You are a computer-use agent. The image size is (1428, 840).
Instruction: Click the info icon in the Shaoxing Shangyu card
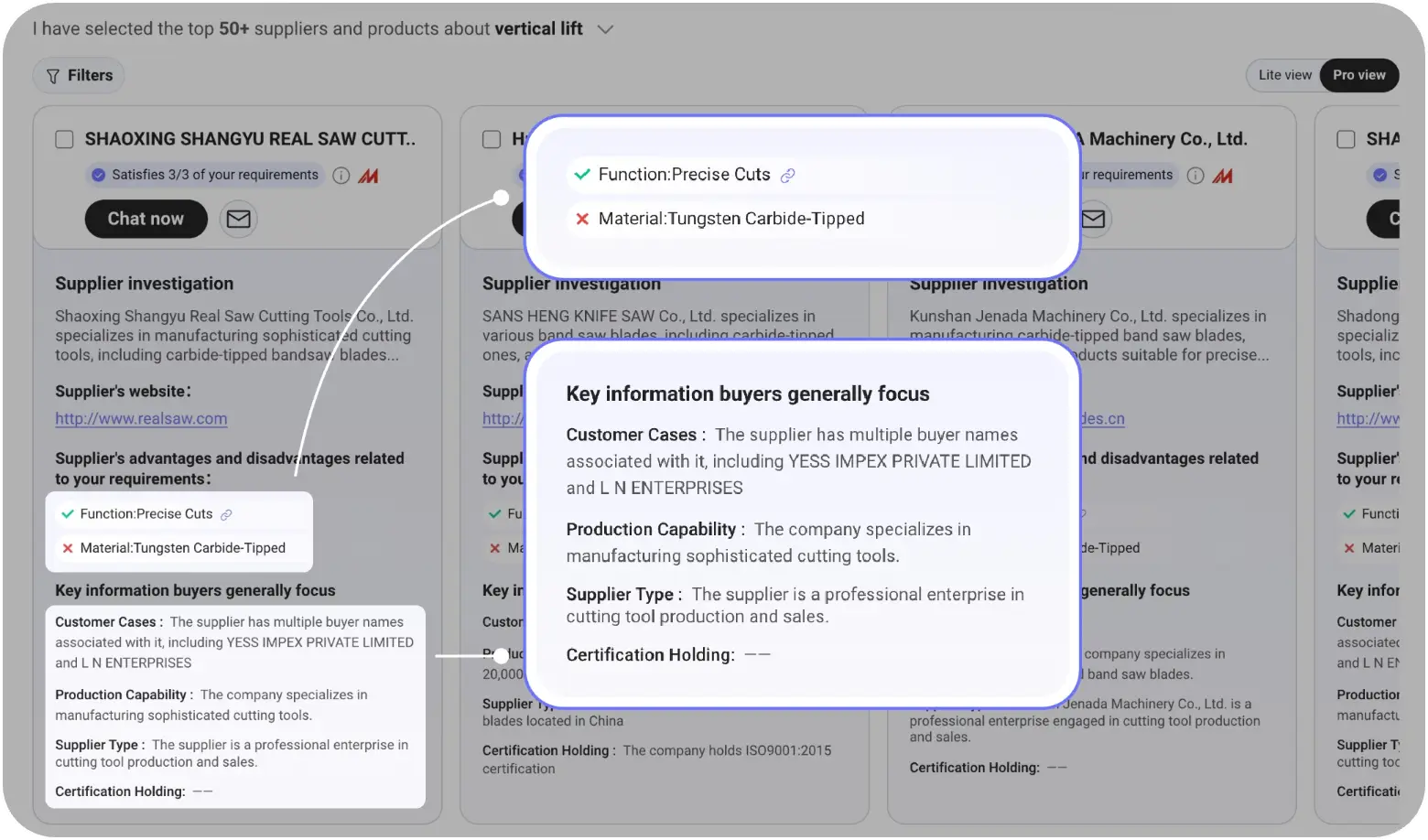coord(341,176)
